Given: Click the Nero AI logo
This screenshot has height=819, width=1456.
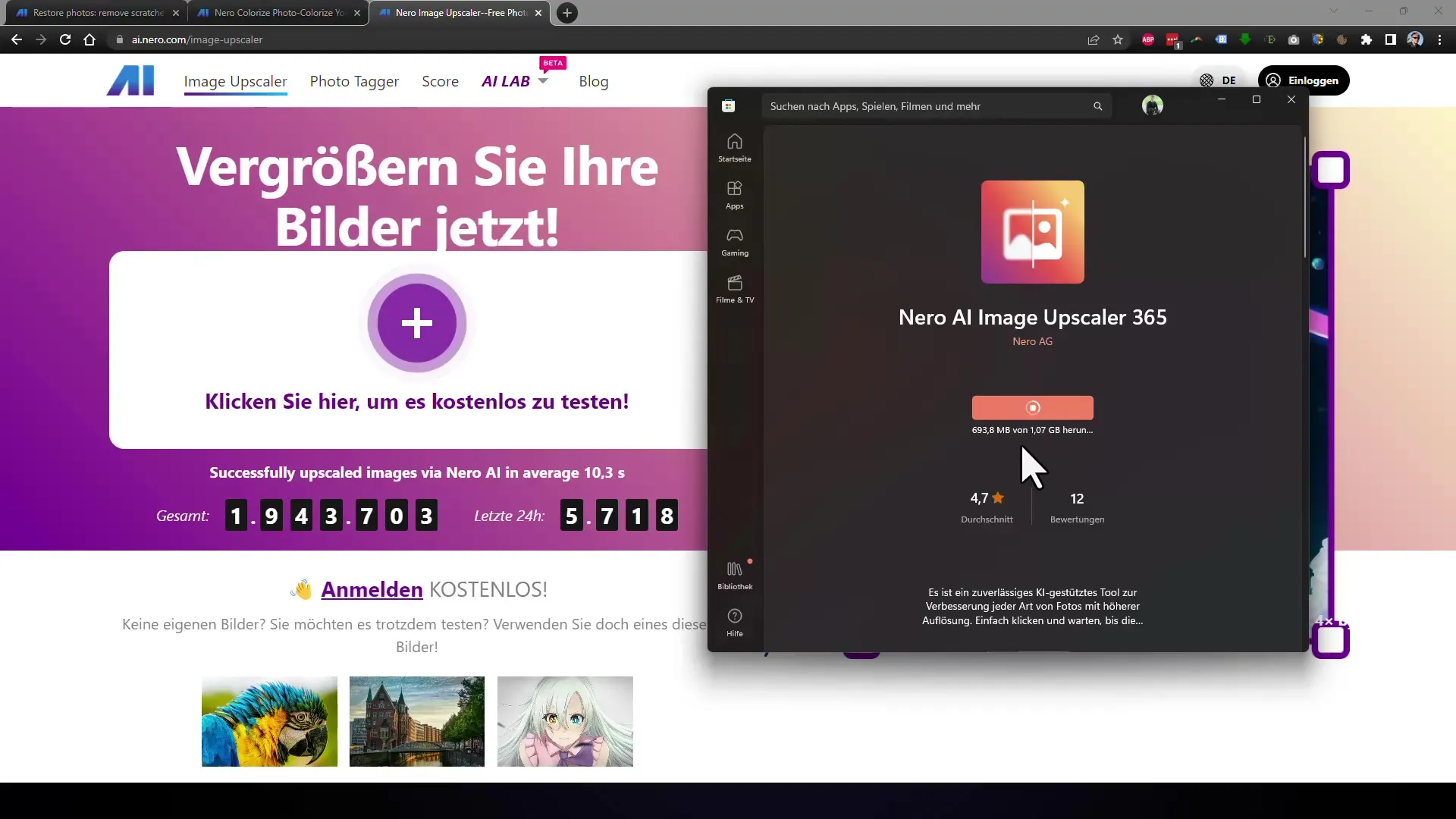Looking at the screenshot, I should pos(130,80).
